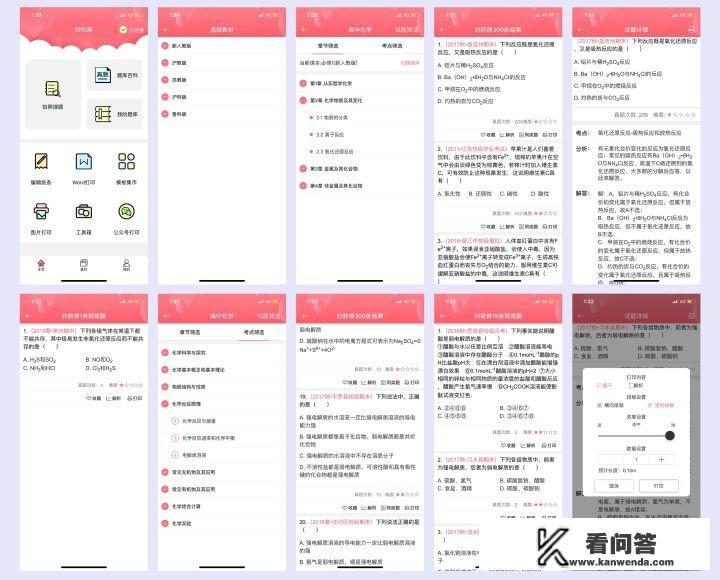Tap the pencil-on-paper note editing icon

[x=41, y=161]
